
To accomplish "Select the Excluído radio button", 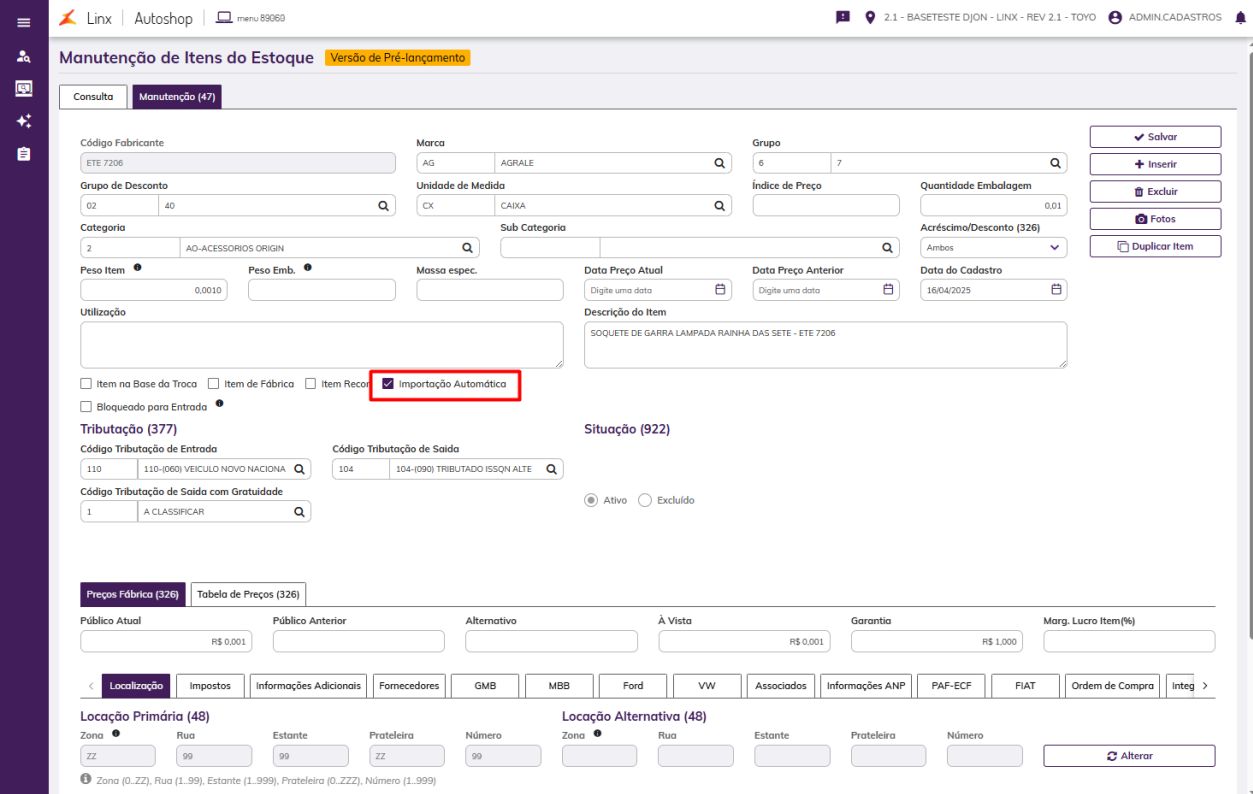I will tap(645, 500).
